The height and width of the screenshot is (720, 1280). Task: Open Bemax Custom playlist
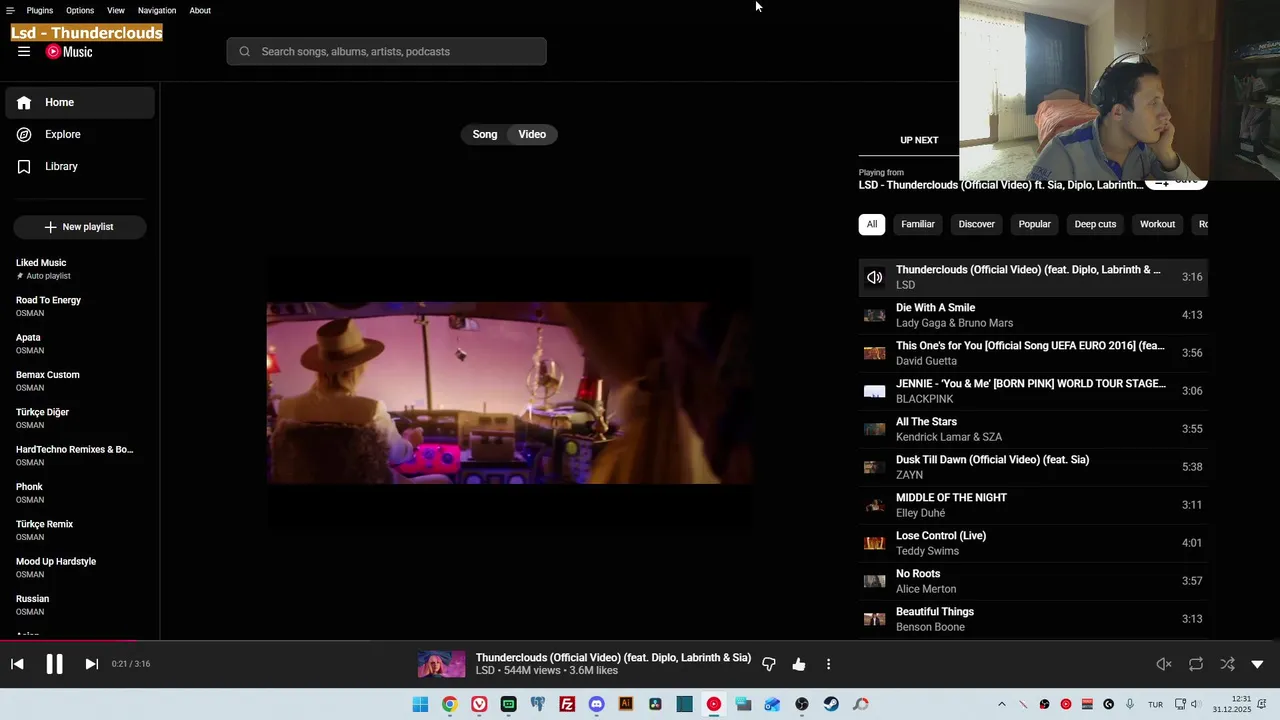(80, 381)
